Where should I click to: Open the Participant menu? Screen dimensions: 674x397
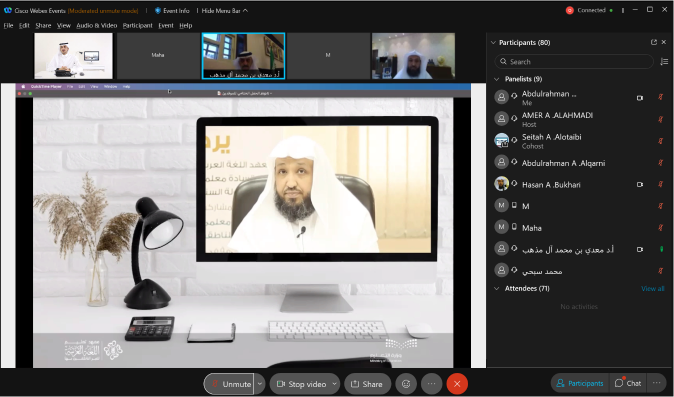coord(138,26)
